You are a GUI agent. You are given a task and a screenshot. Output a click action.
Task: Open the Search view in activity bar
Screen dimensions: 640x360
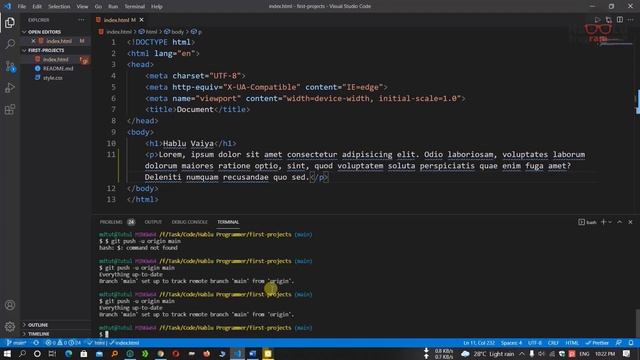tap(10, 44)
